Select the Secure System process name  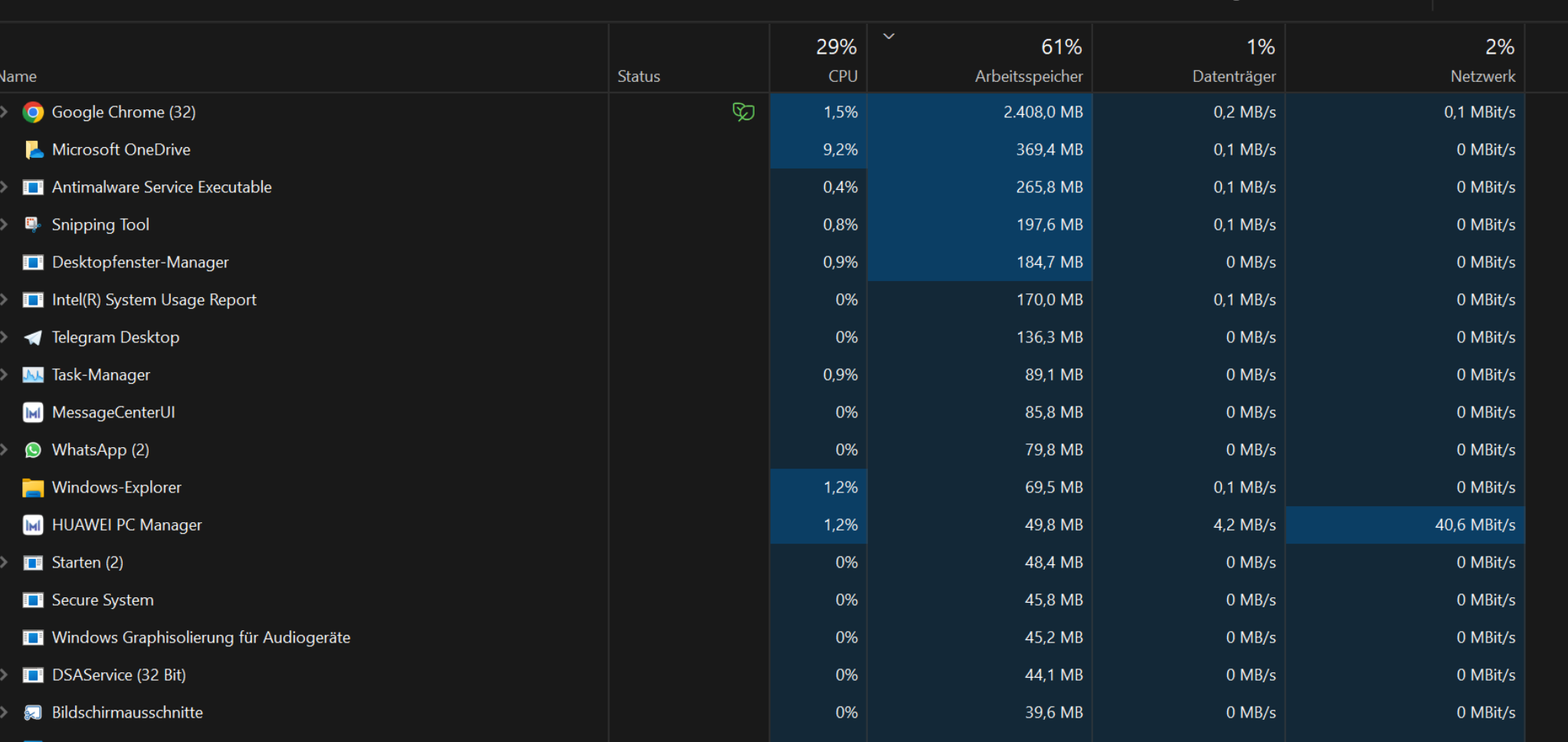click(103, 600)
